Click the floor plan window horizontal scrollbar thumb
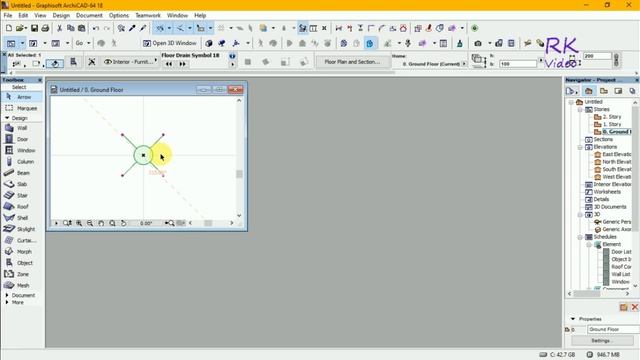This screenshot has height=360, width=640. tap(208, 223)
